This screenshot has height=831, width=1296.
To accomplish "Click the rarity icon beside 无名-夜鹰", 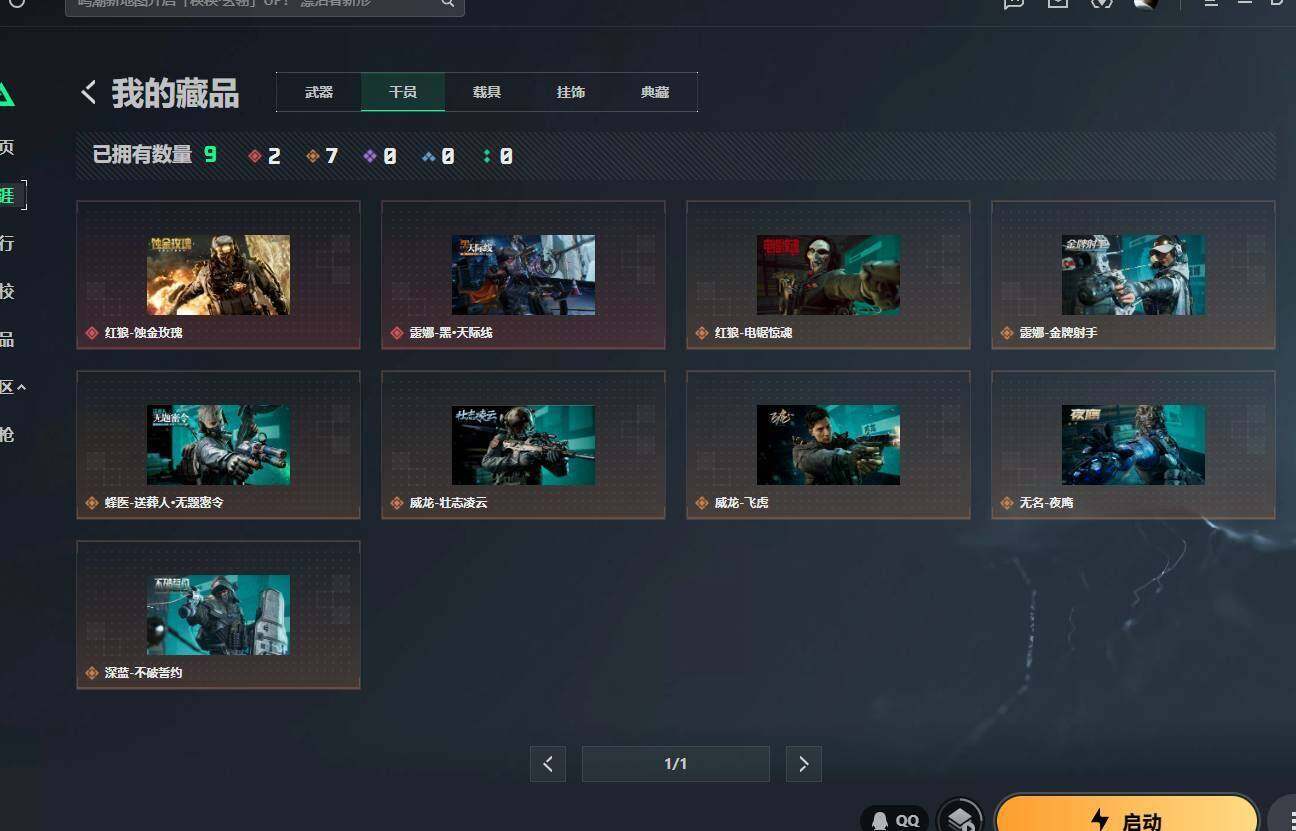I will pos(1007,503).
